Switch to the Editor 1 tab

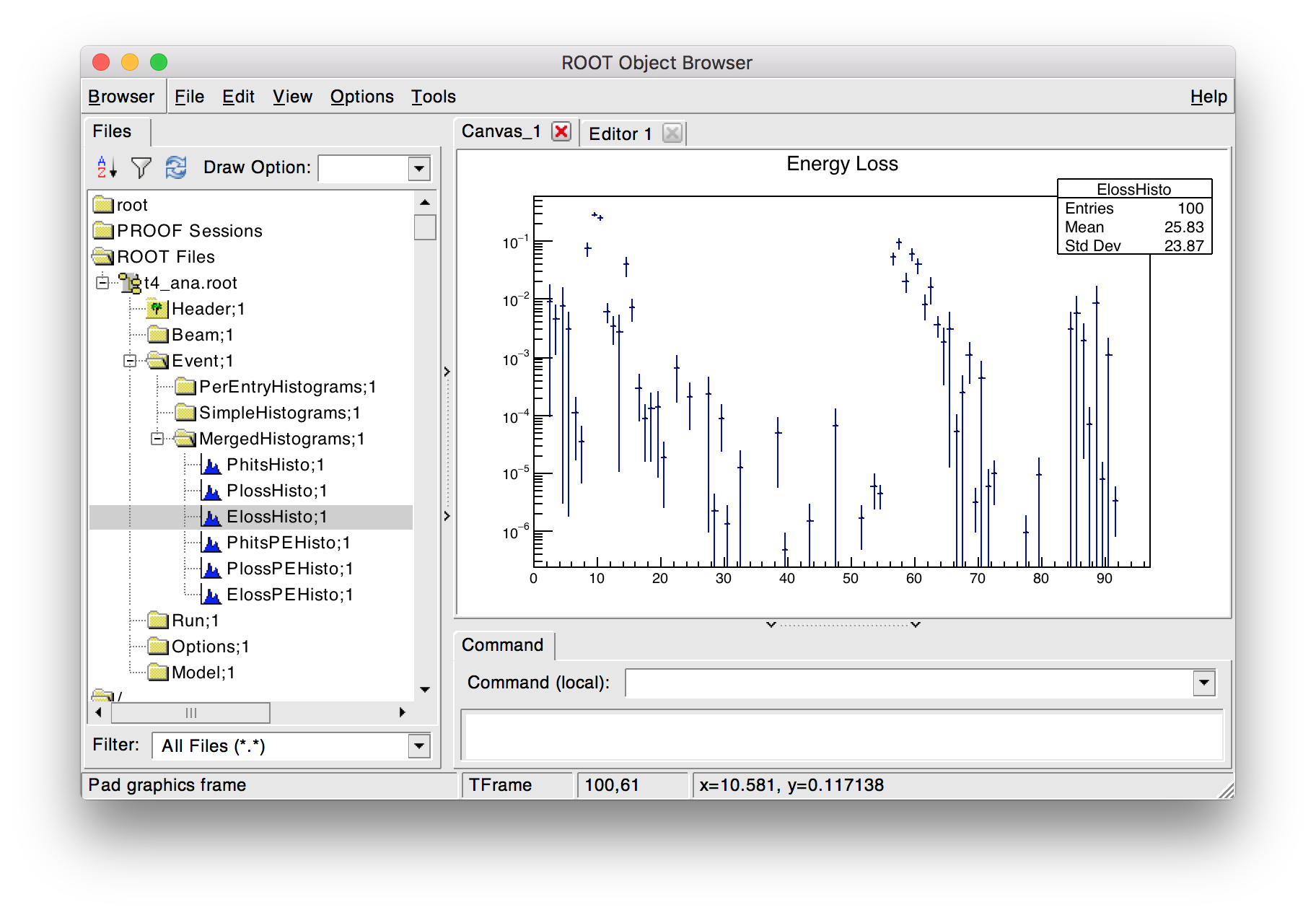[620, 133]
